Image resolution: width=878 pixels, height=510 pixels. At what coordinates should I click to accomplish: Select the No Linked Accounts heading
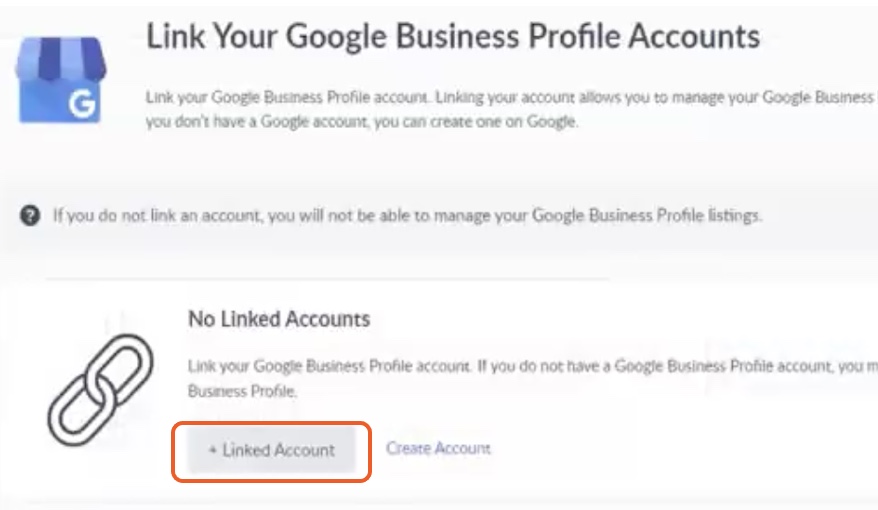coord(279,319)
